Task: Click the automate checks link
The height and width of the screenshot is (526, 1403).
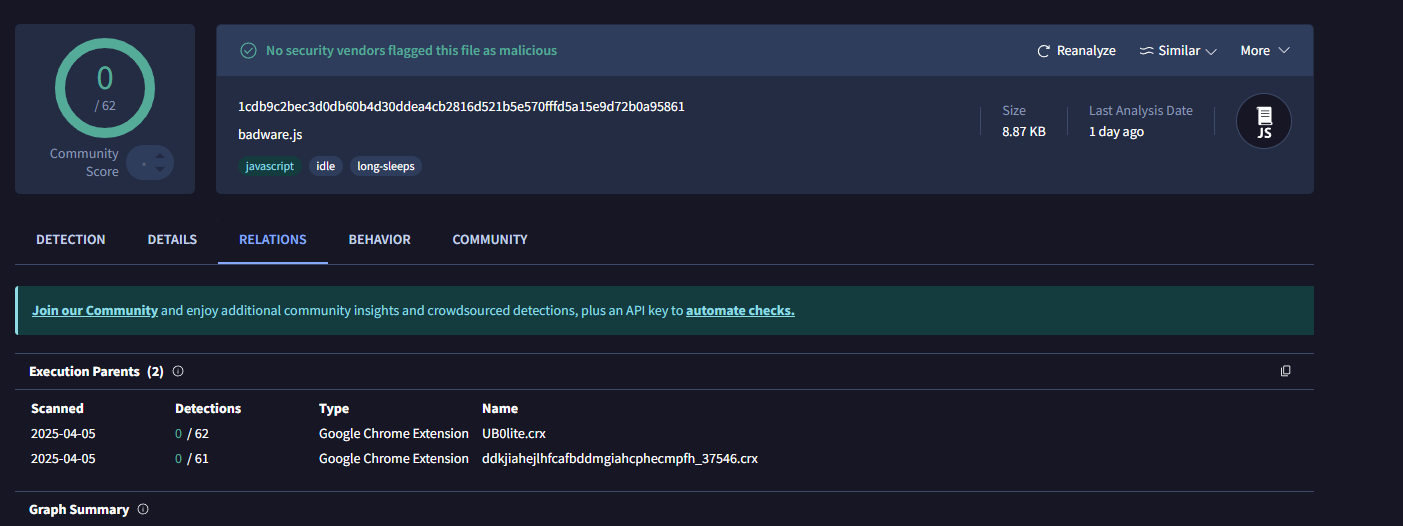Action: 740,311
